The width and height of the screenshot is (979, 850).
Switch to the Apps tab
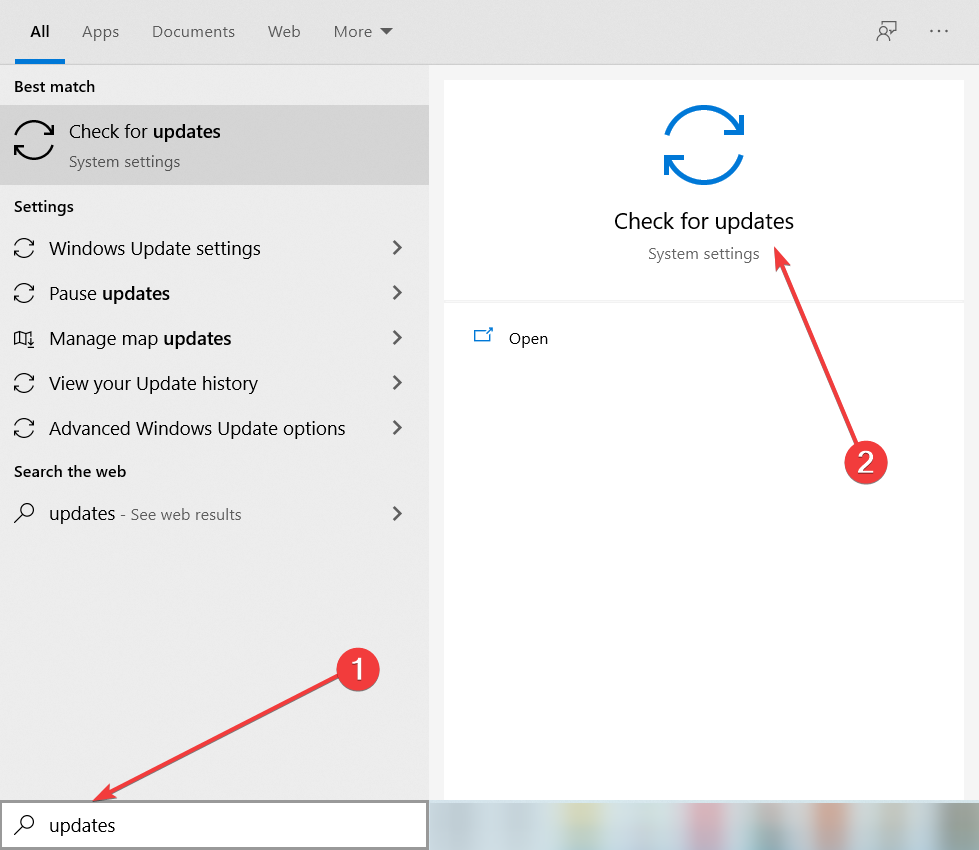pos(101,32)
